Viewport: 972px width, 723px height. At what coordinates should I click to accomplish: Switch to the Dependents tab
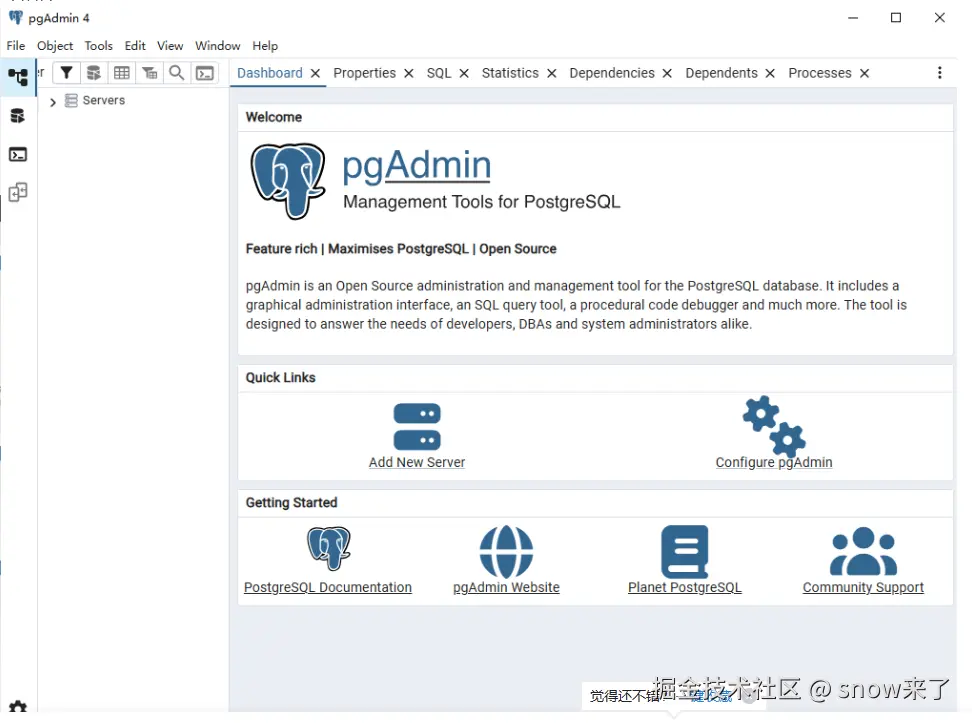pyautogui.click(x=722, y=73)
